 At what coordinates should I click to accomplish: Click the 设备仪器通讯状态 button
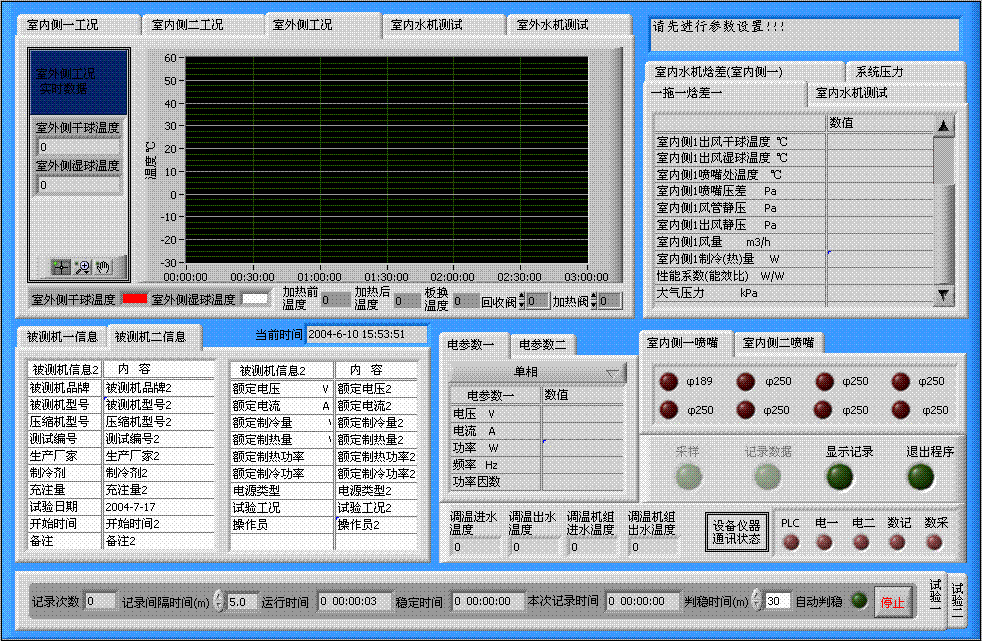738,533
